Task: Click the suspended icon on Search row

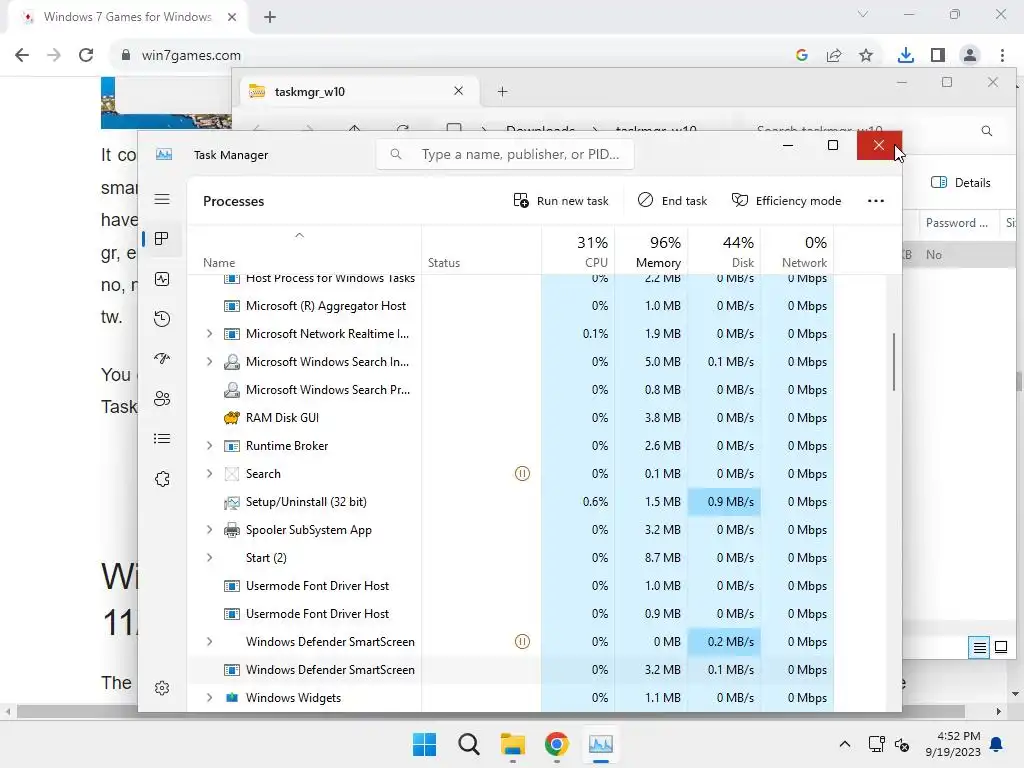Action: pyautogui.click(x=522, y=473)
